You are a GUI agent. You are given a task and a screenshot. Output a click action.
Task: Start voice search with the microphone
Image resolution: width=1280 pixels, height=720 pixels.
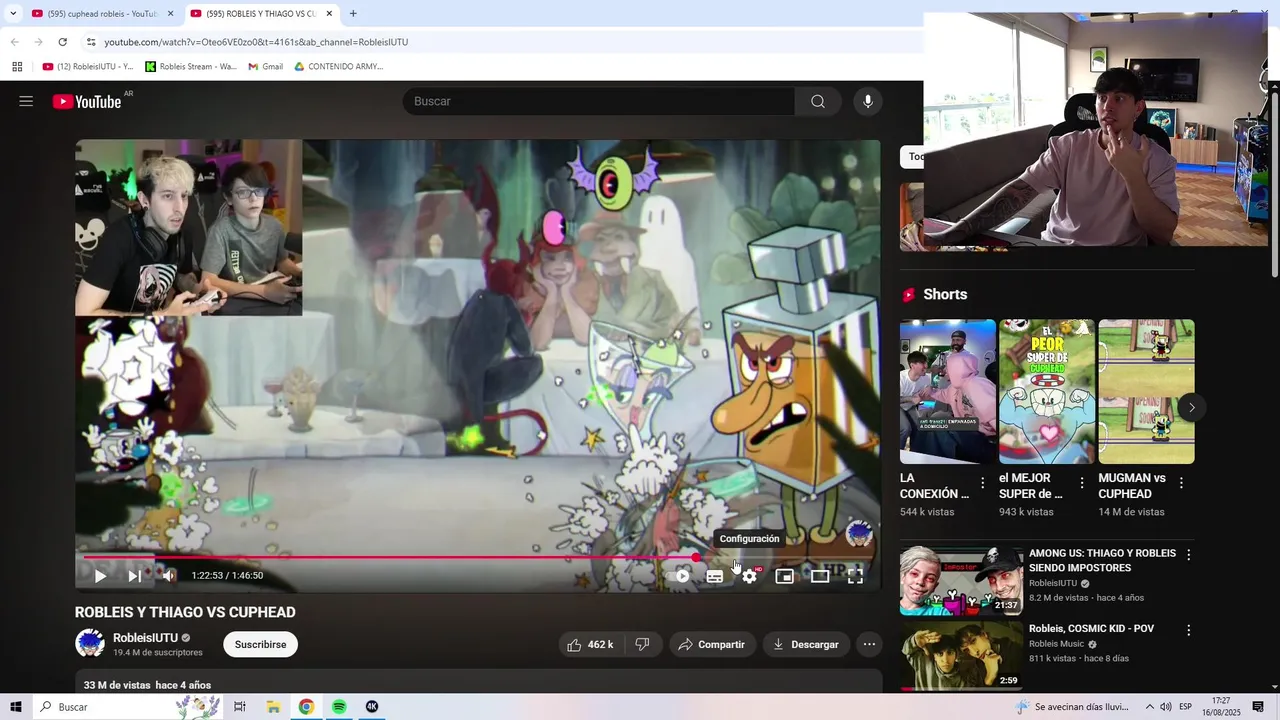868,101
